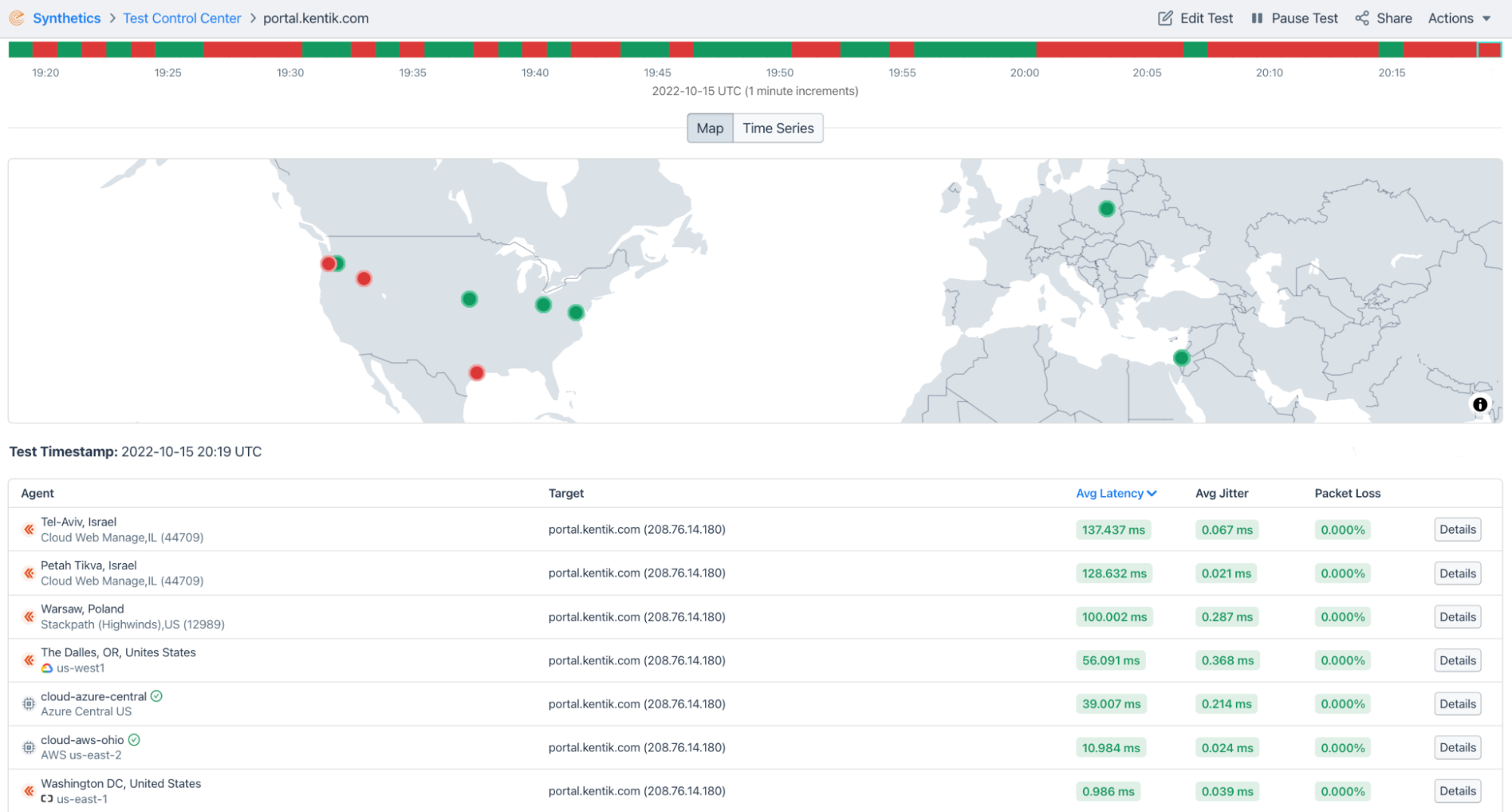This screenshot has width=1512, height=812.
Task: Switch to the Map view tab
Action: click(x=709, y=129)
